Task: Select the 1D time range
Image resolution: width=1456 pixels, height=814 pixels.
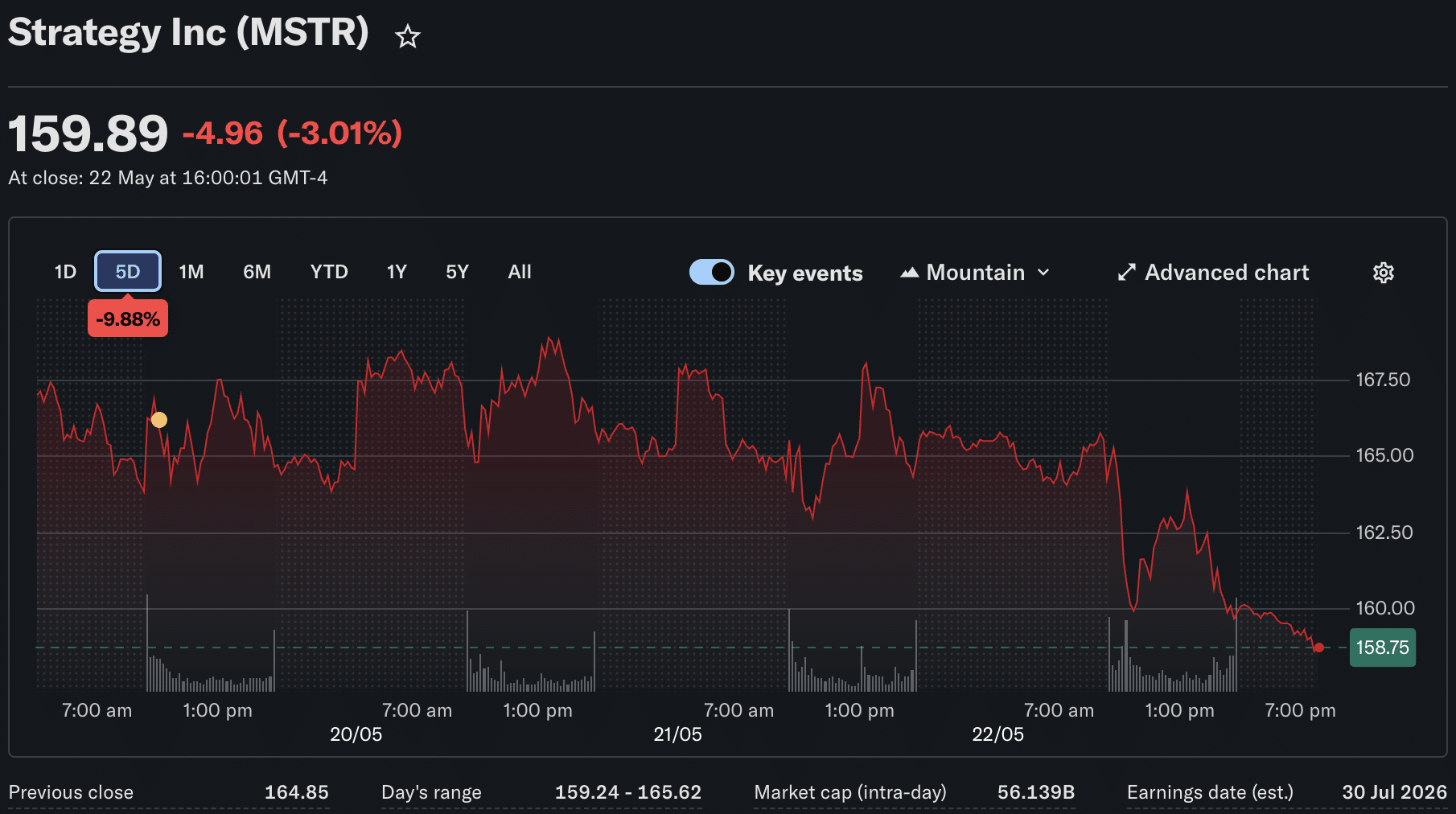Action: coord(65,272)
